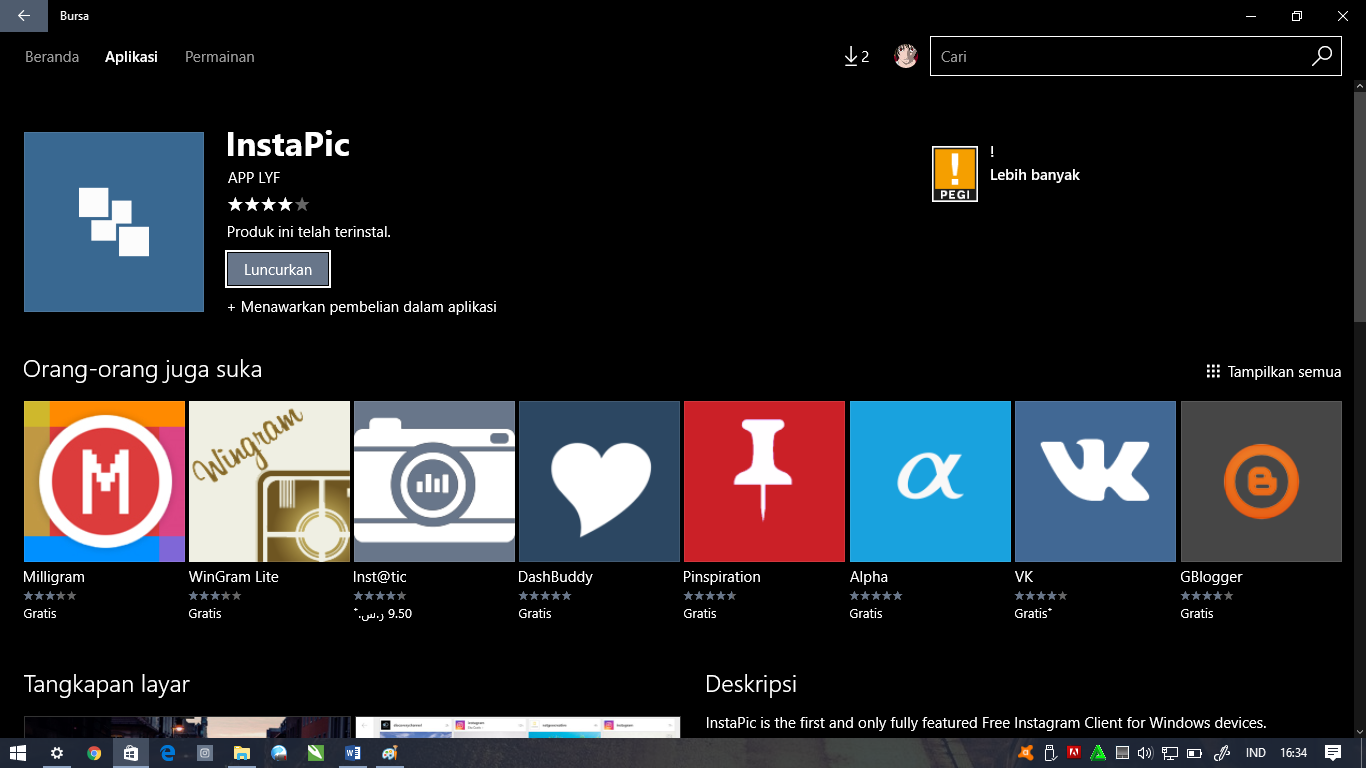The height and width of the screenshot is (768, 1366).
Task: Click the Pinspiration app name
Action: [722, 577]
